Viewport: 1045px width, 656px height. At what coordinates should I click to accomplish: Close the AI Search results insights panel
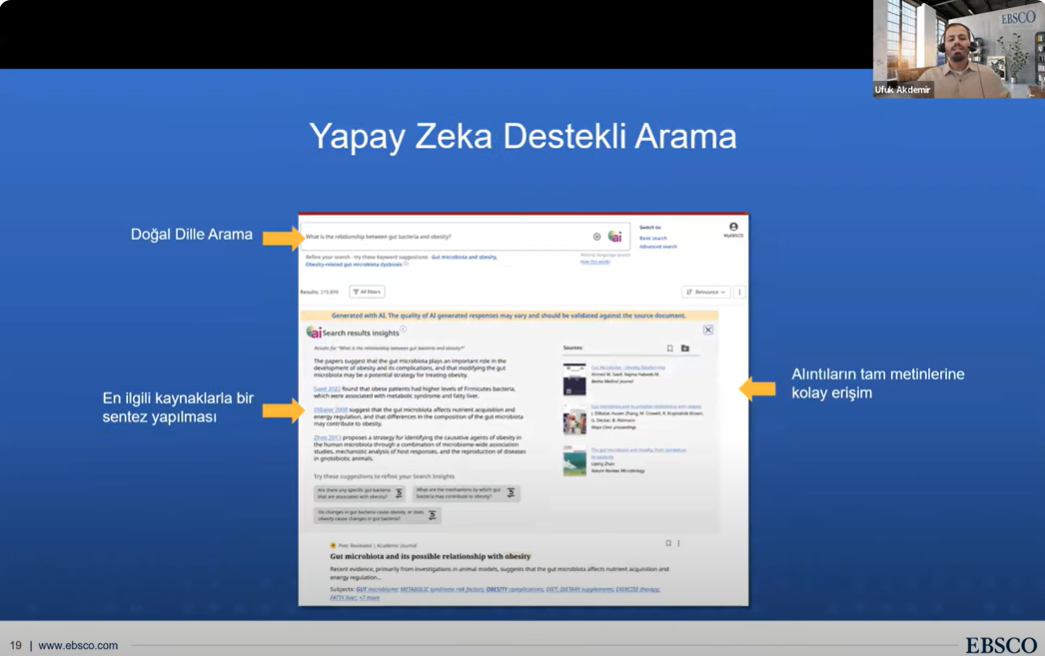708,330
